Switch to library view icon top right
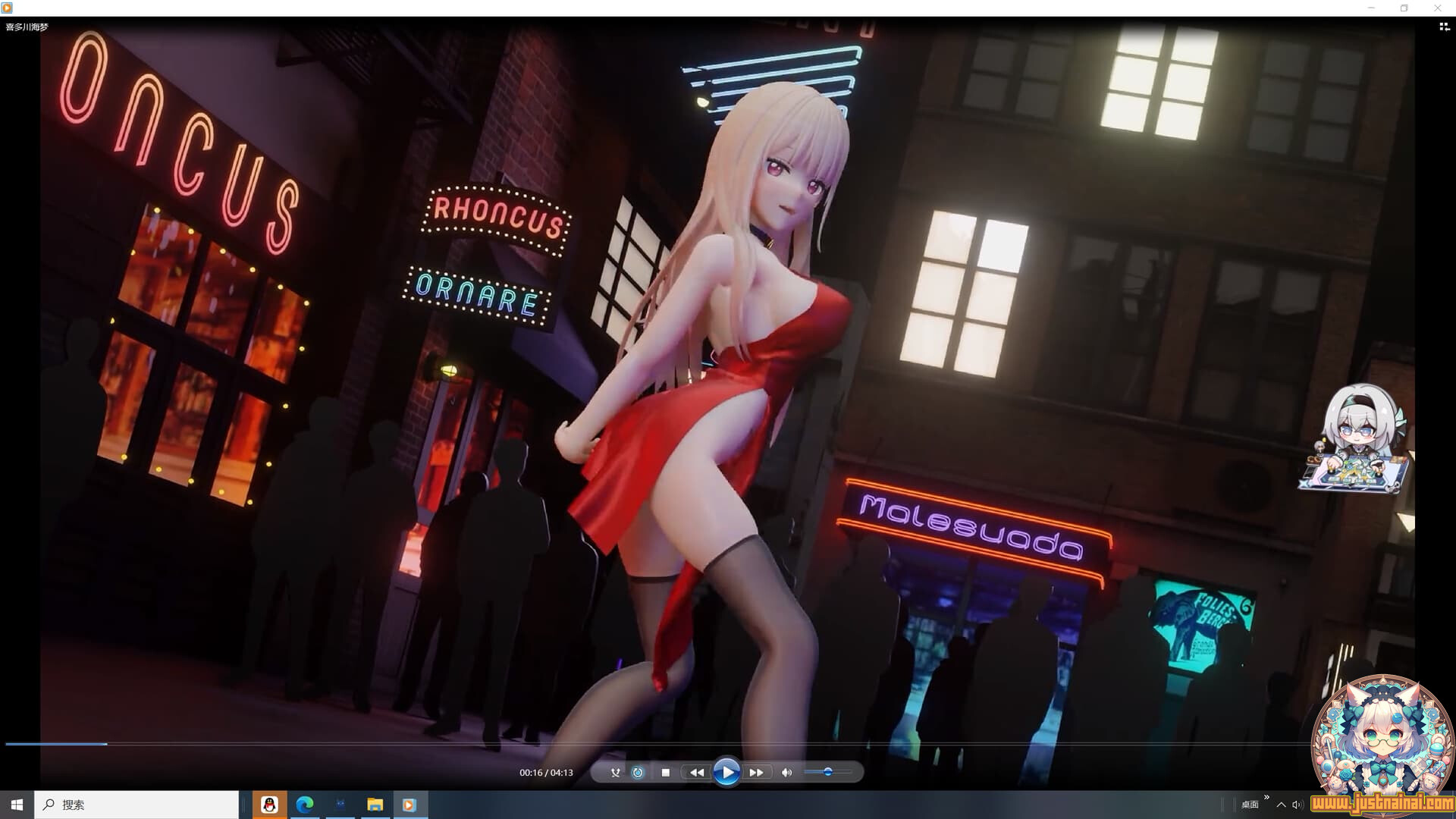The height and width of the screenshot is (819, 1456). [x=1444, y=27]
